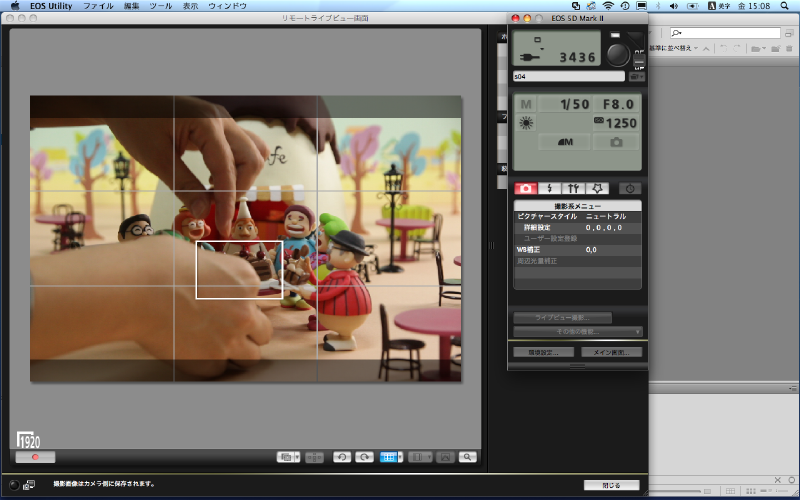Rotate live view image right

(x=365, y=457)
